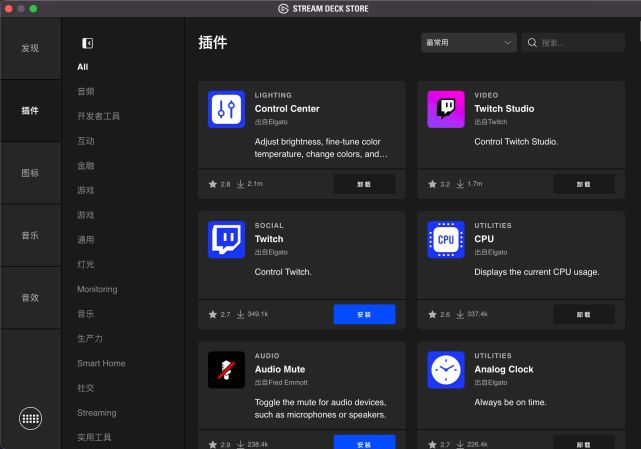Screen dimensions: 641x449
Task: Click the star rating icon for Control Center
Action: pos(213,184)
